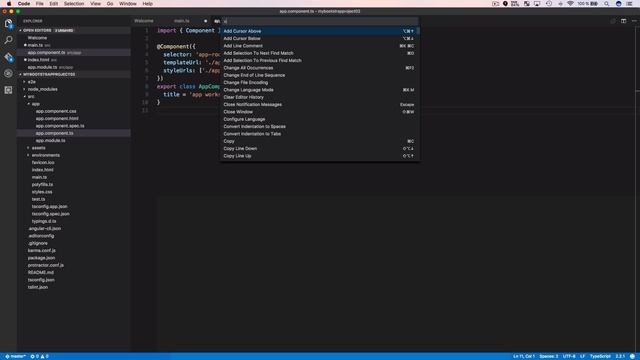Choose Convert Indentation to Spaces

(320, 127)
